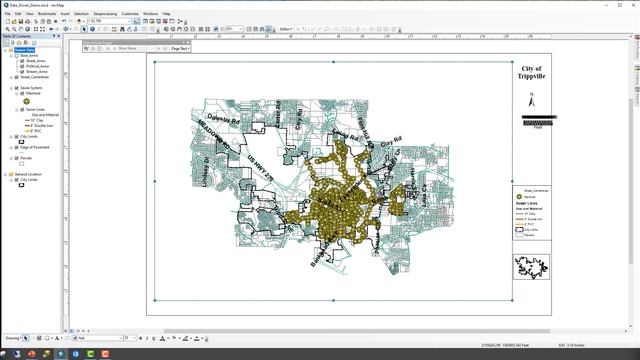Click the Manhole symbol swatch in contents
Viewport: 640px width, 360px height.
pyautogui.click(x=27, y=101)
